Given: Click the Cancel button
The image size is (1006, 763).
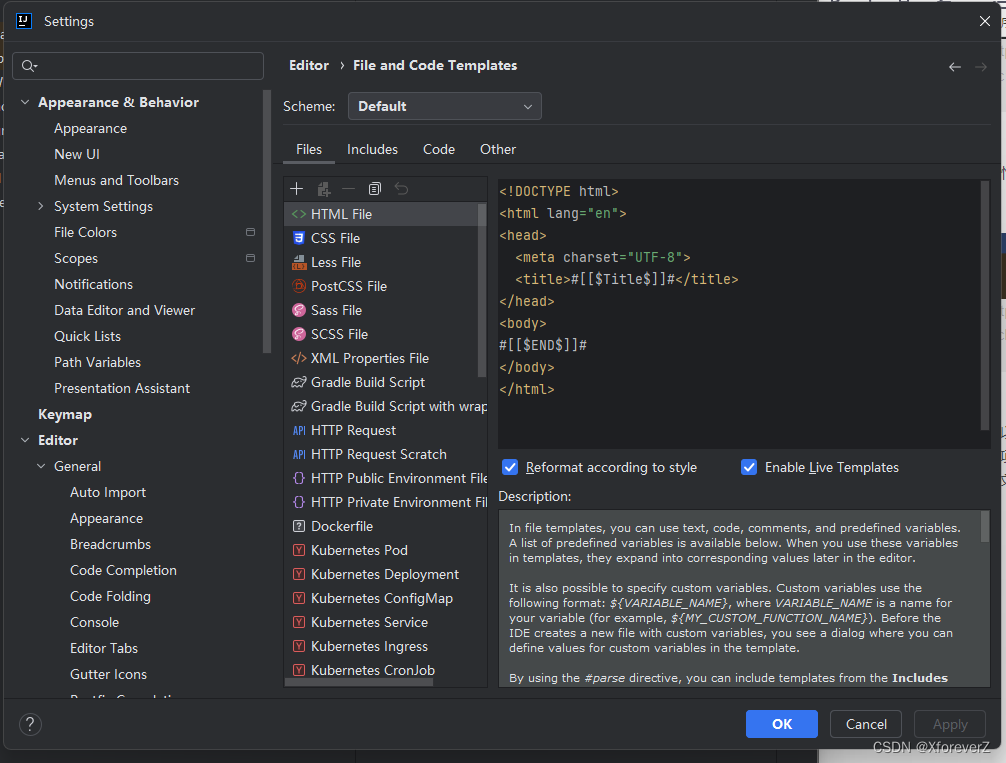Looking at the screenshot, I should click(x=865, y=724).
